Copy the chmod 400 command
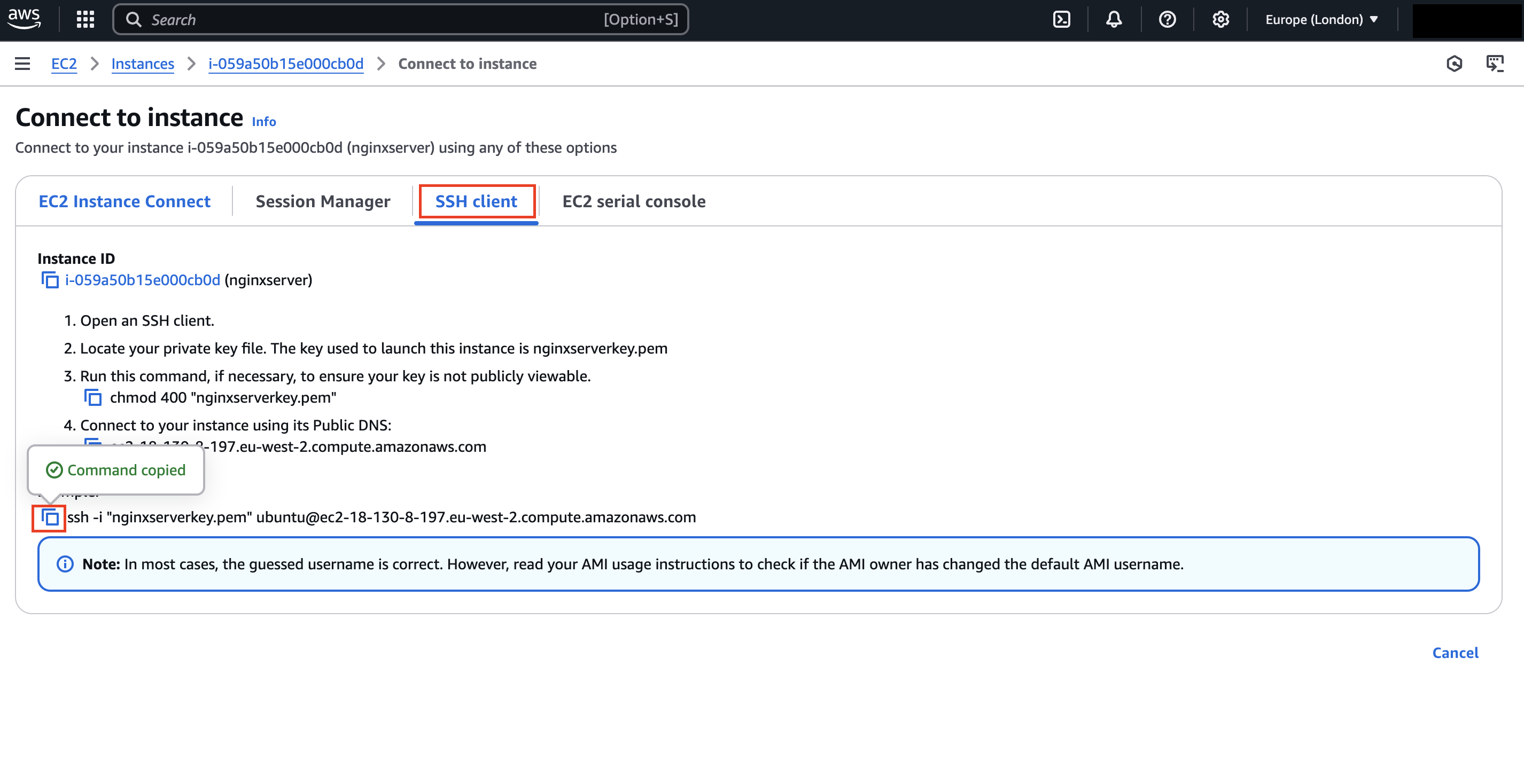The image size is (1524, 784). (x=93, y=397)
